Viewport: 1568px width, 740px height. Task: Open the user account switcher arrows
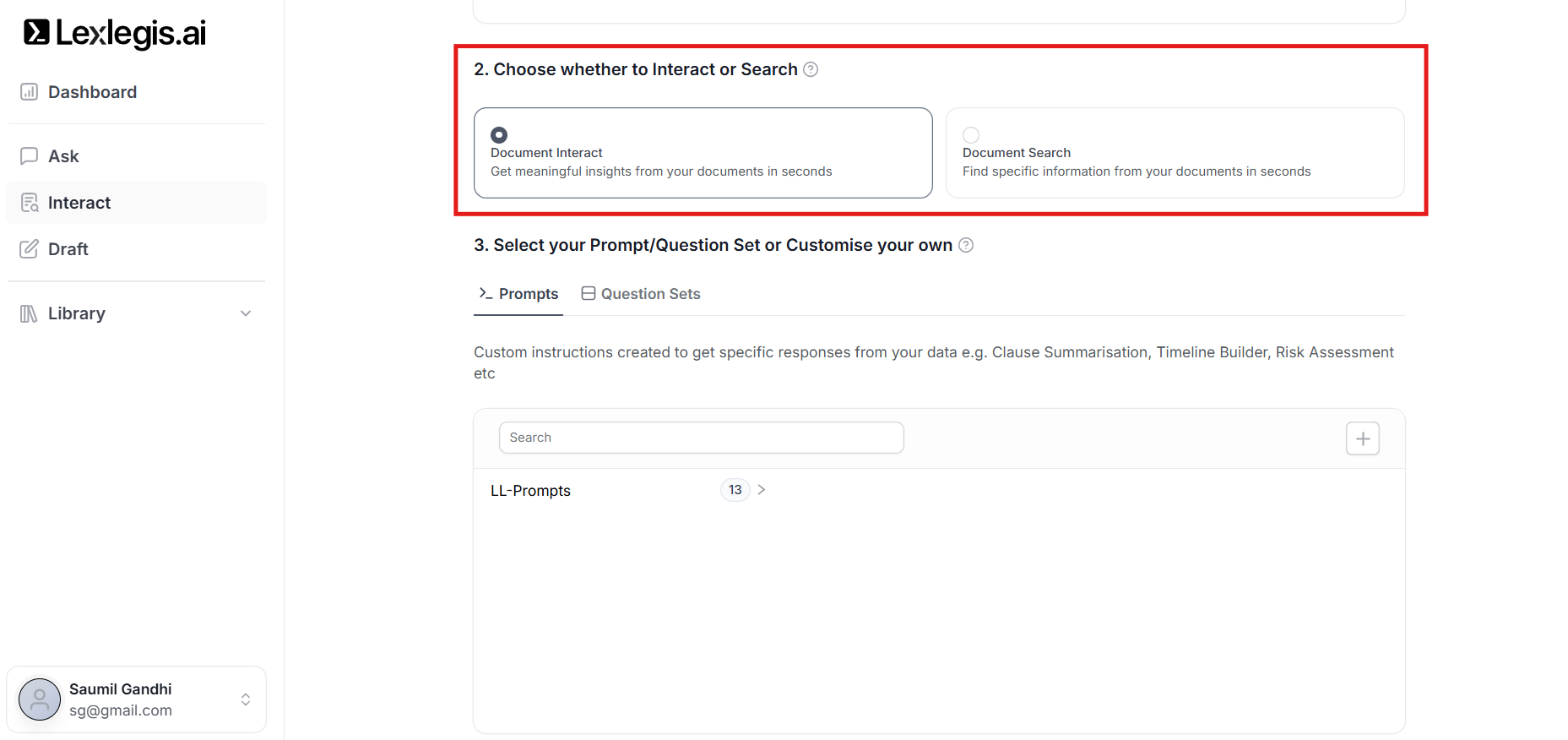tap(246, 699)
